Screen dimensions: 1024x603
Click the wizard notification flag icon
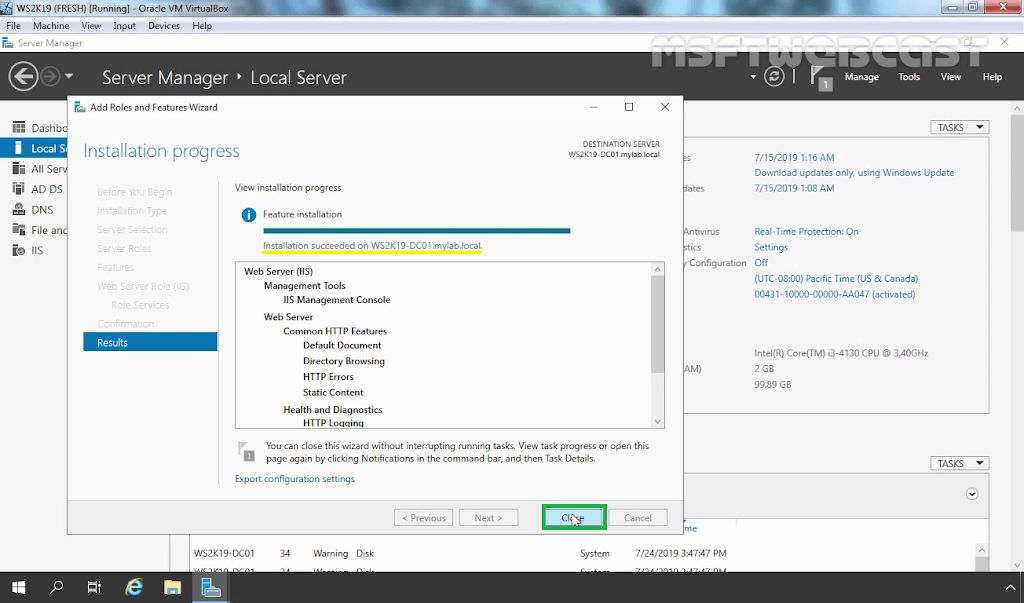(246, 451)
